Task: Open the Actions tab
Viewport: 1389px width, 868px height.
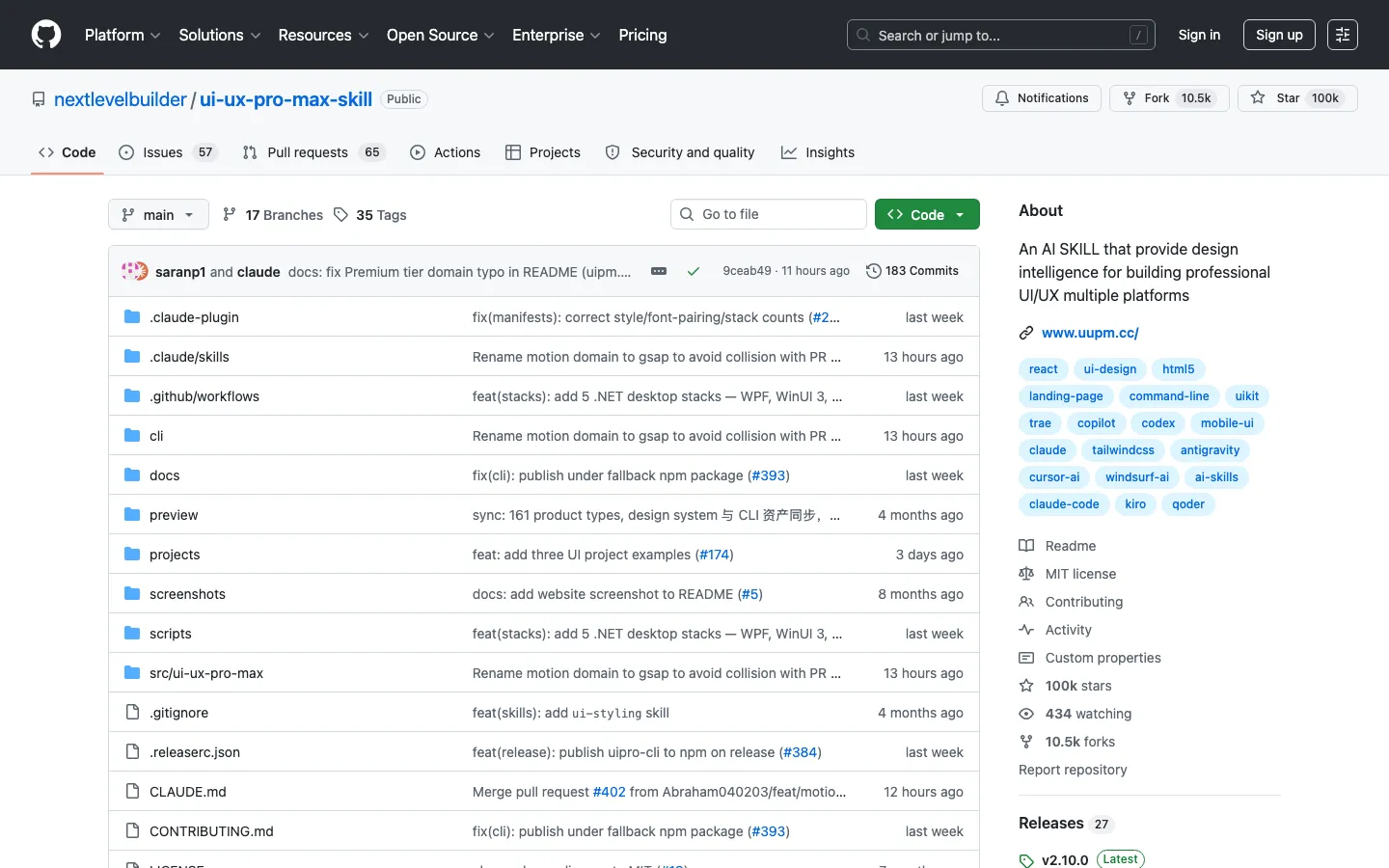Action: pos(445,152)
